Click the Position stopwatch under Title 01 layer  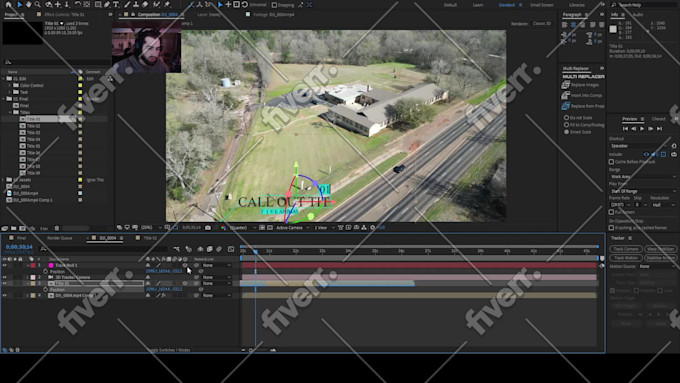tap(46, 289)
